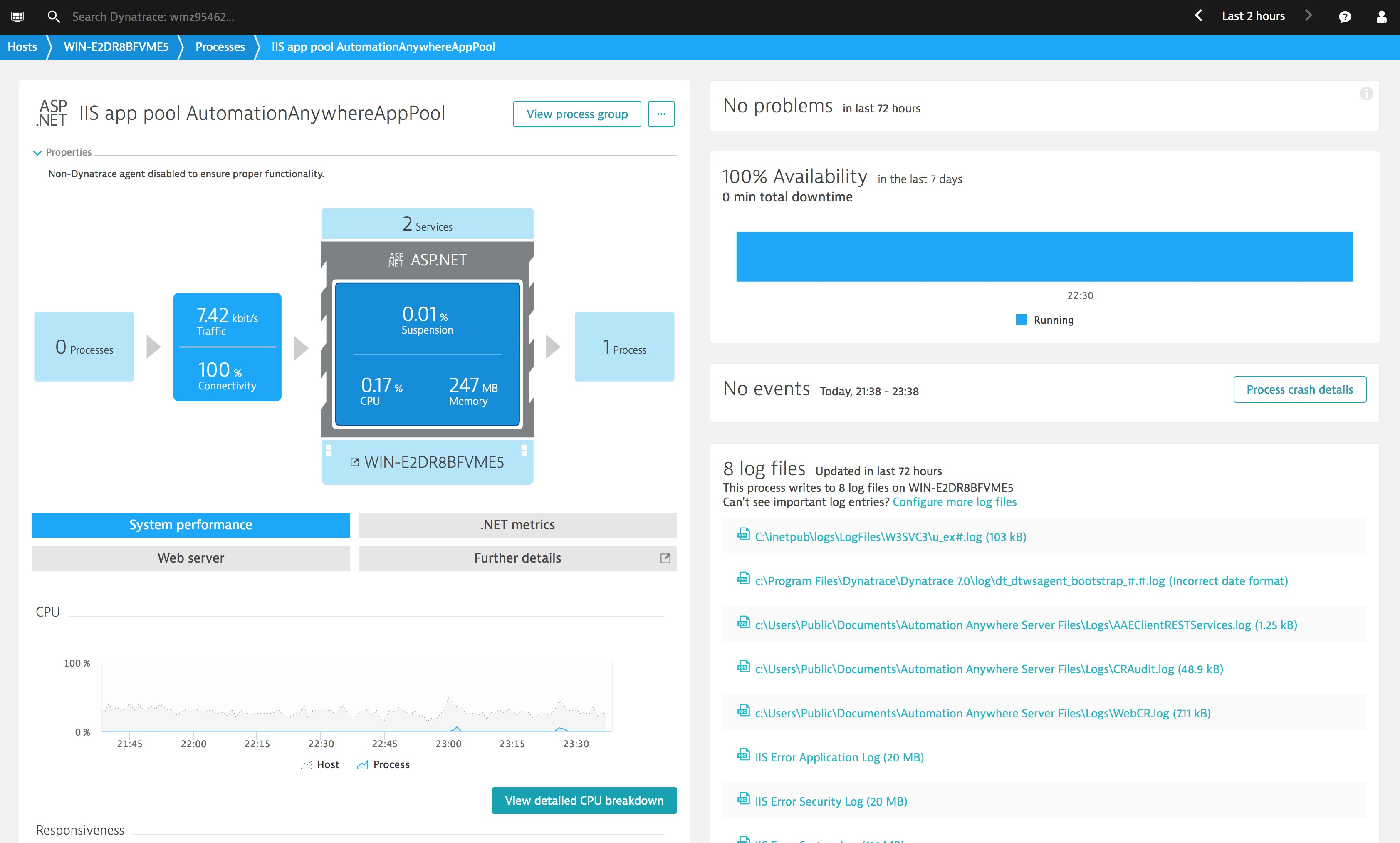Switch to the .NET metrics tab

[x=517, y=524]
